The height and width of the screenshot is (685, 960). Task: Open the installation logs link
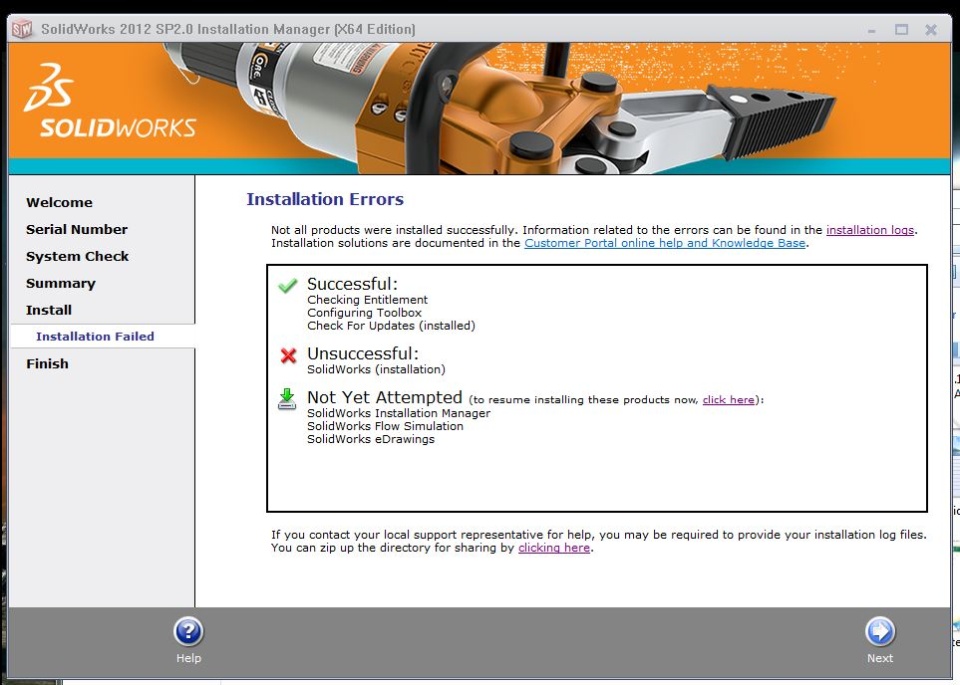click(x=870, y=230)
